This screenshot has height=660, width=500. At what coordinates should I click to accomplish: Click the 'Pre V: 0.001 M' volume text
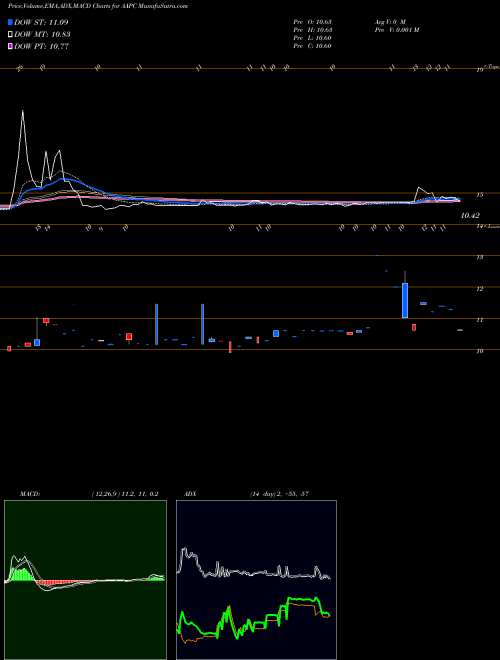(x=396, y=29)
